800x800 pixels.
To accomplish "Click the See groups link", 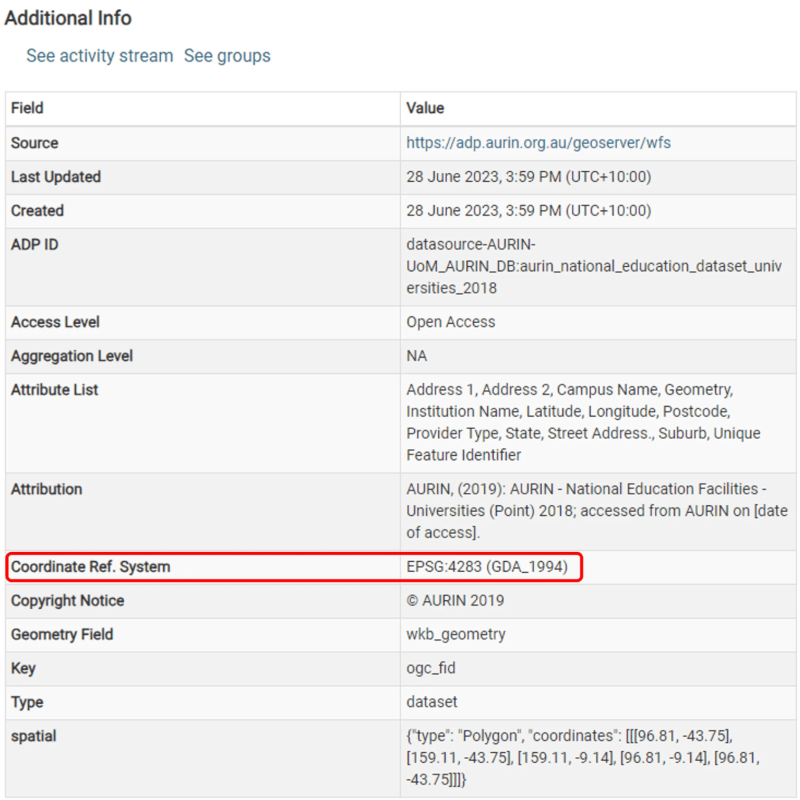I will [227, 56].
